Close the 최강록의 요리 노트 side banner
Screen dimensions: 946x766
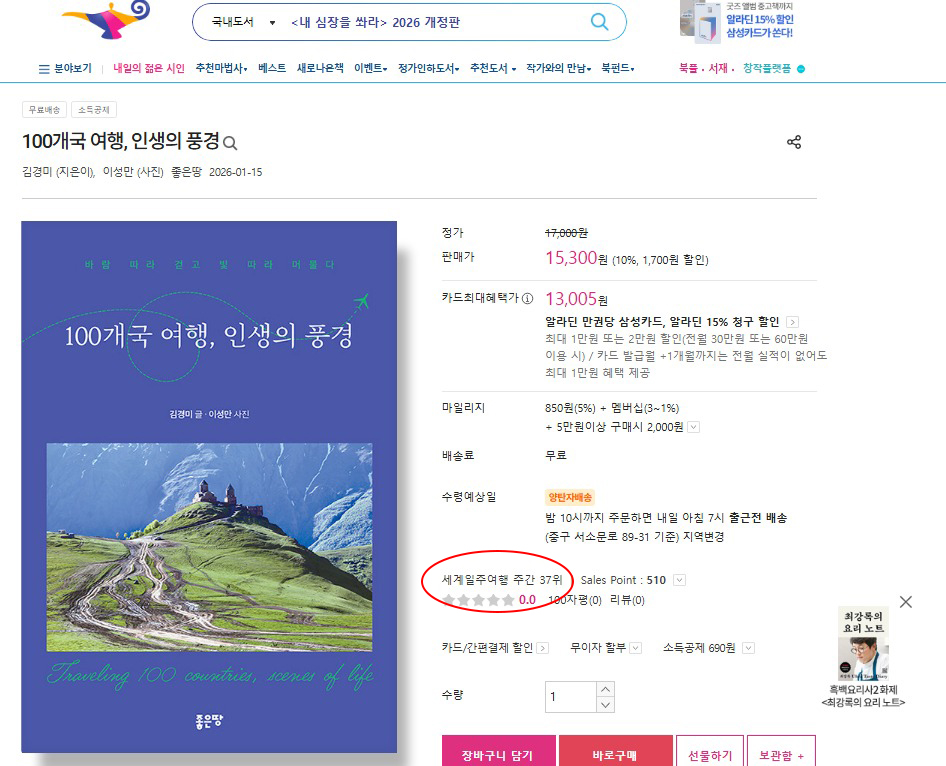point(905,601)
